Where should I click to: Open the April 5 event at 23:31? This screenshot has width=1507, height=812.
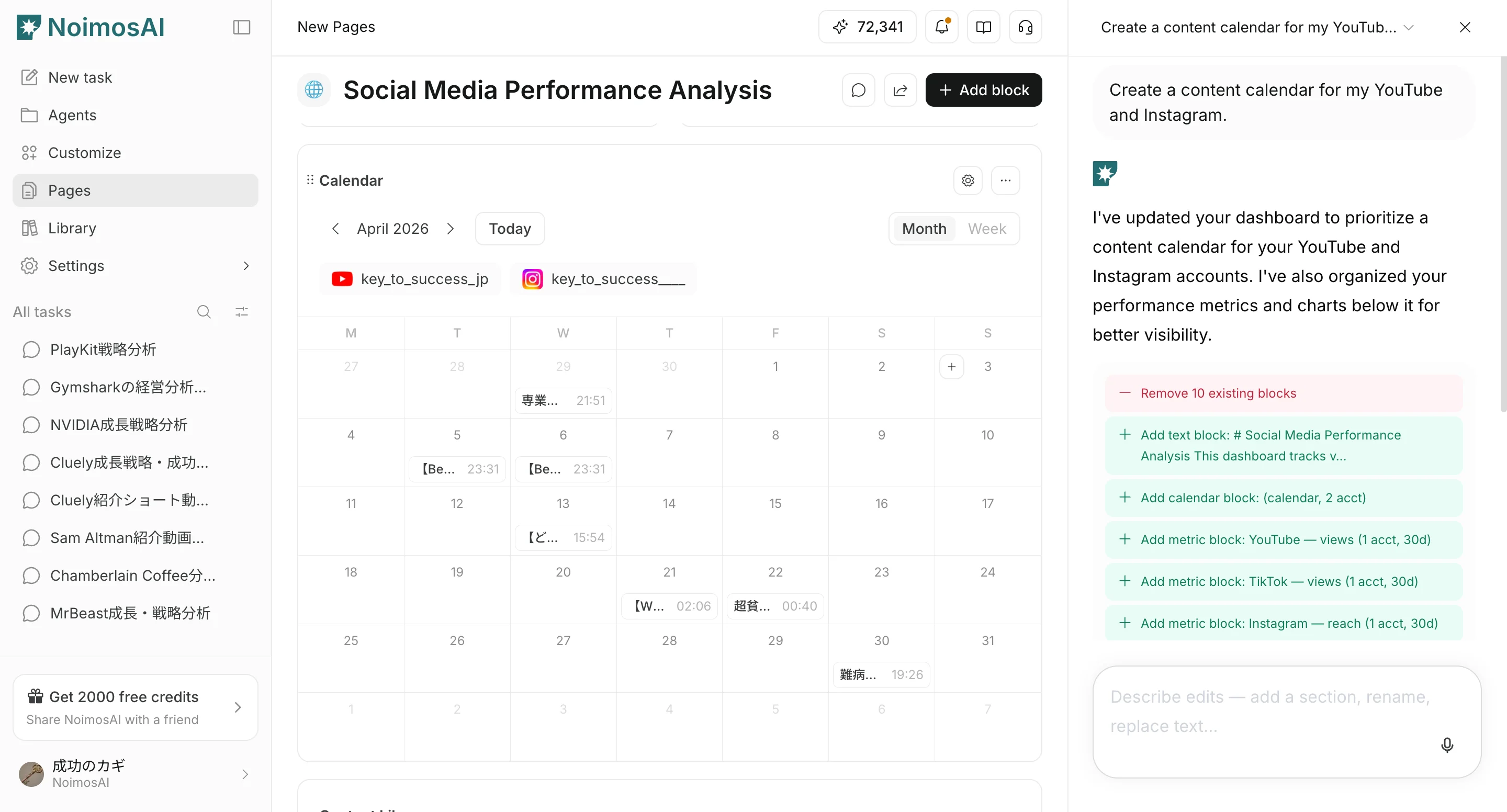(457, 469)
